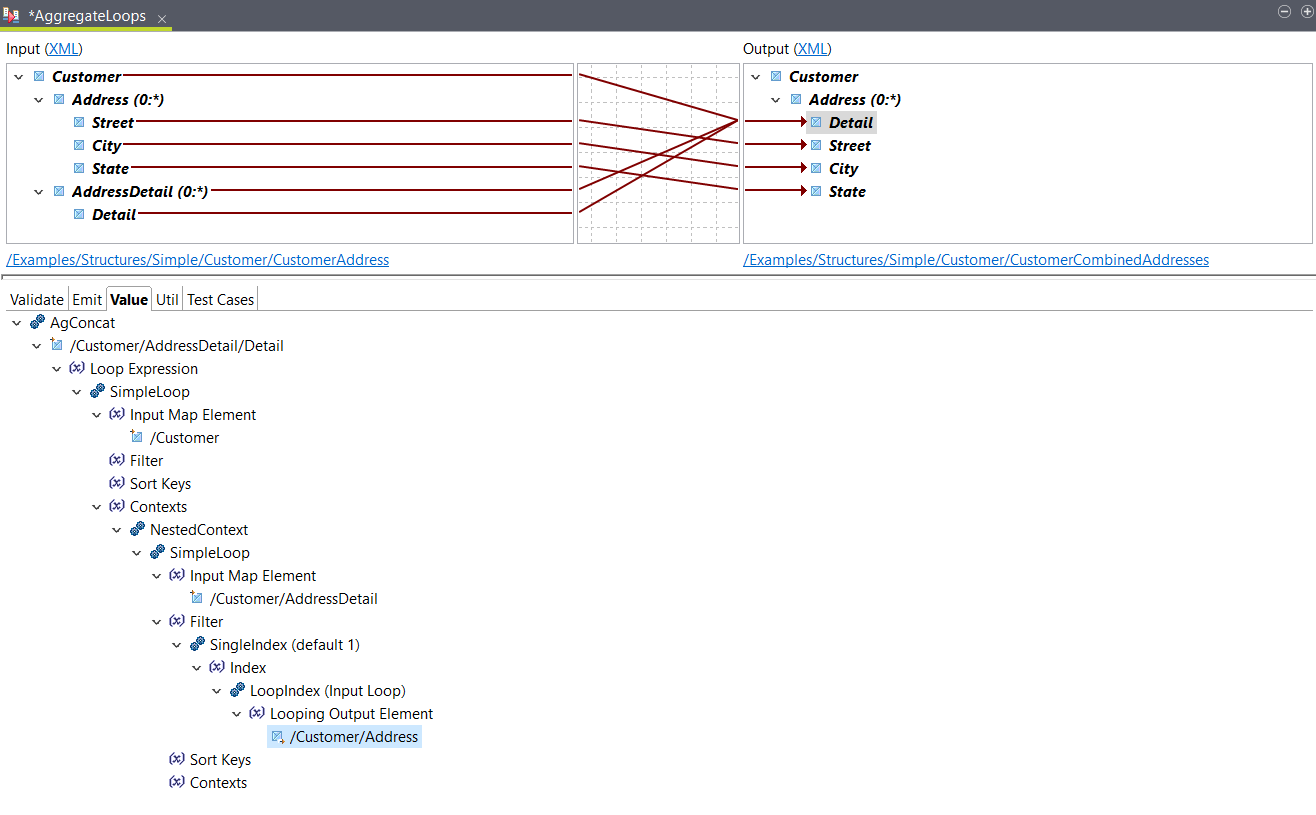
Task: Toggle the checkbox next to the output Detail element
Action: point(816,122)
